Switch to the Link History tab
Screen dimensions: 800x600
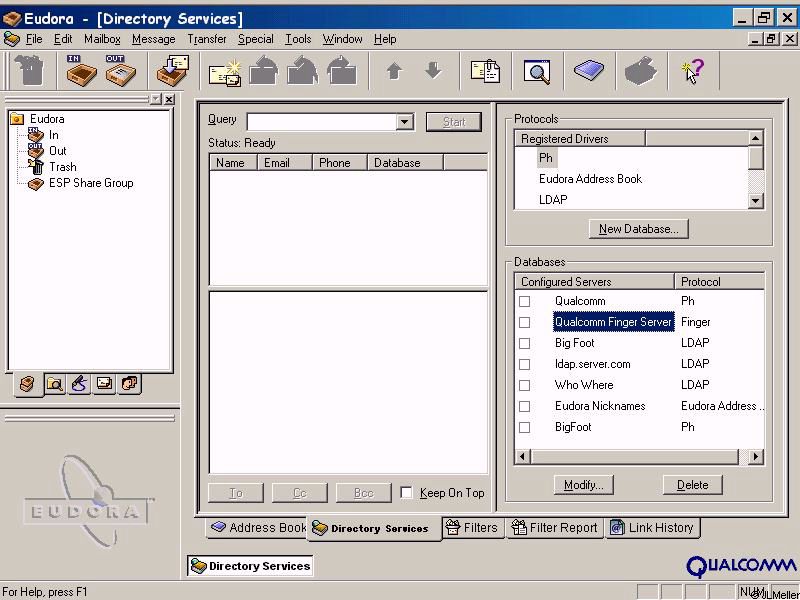[x=653, y=528]
